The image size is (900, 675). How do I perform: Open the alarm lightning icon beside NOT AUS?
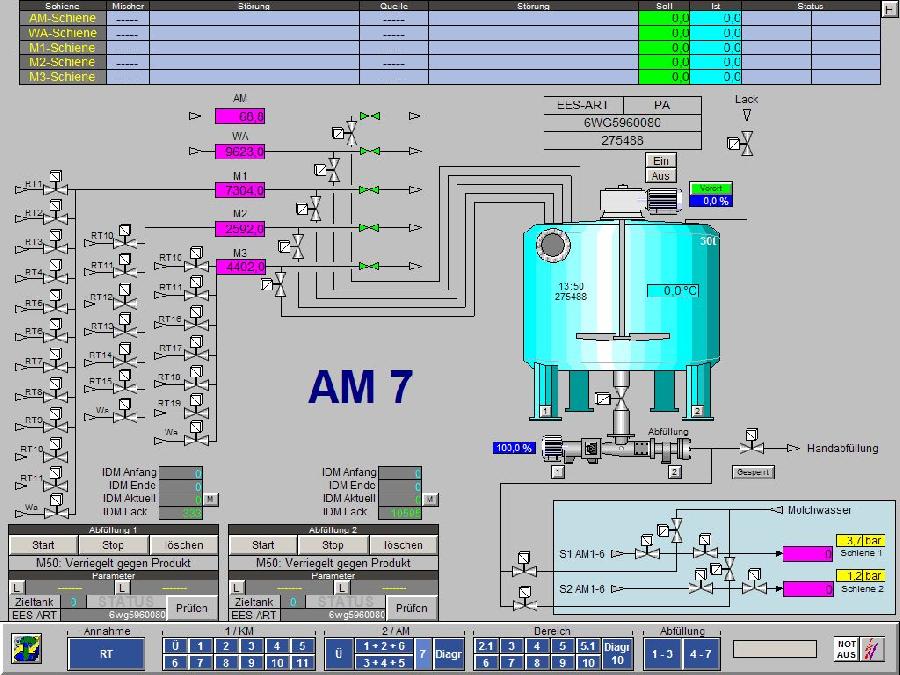(872, 649)
